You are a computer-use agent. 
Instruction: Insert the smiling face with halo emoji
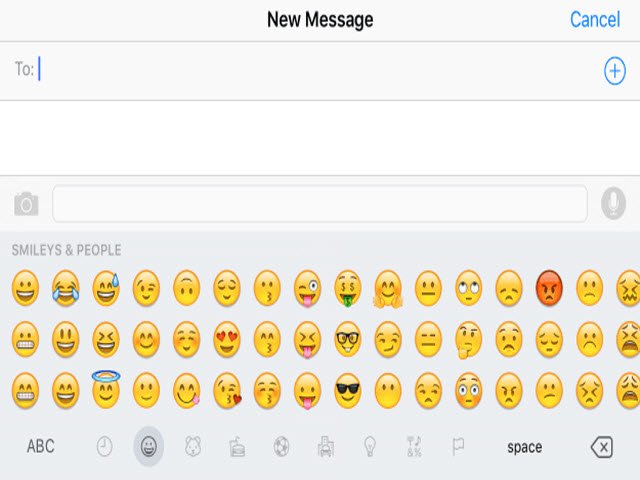pos(106,389)
